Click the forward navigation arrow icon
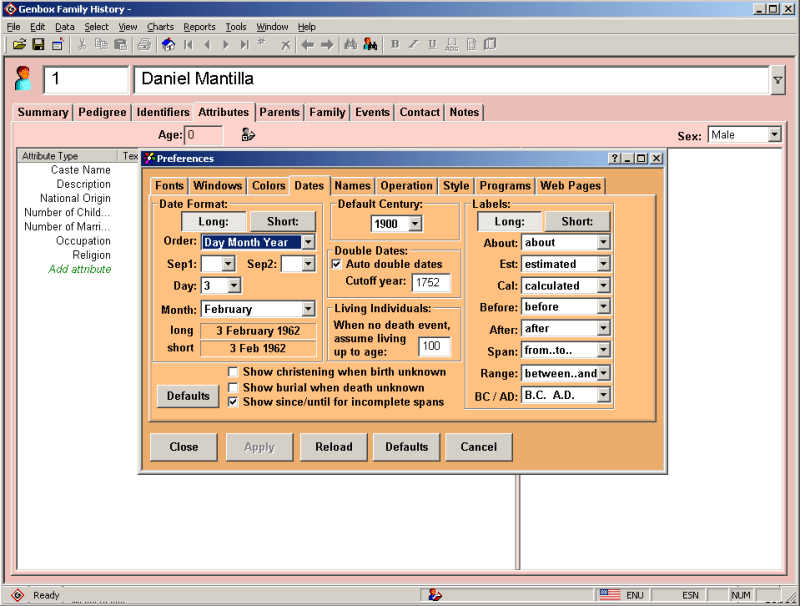 tap(330, 44)
